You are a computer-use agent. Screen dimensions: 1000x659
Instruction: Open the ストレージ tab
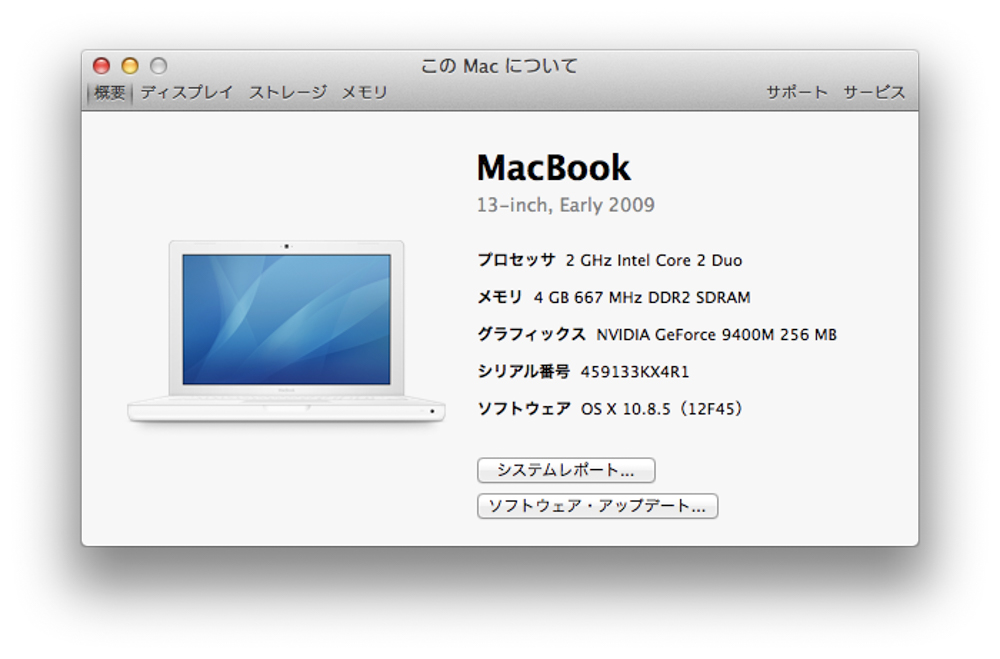[288, 93]
